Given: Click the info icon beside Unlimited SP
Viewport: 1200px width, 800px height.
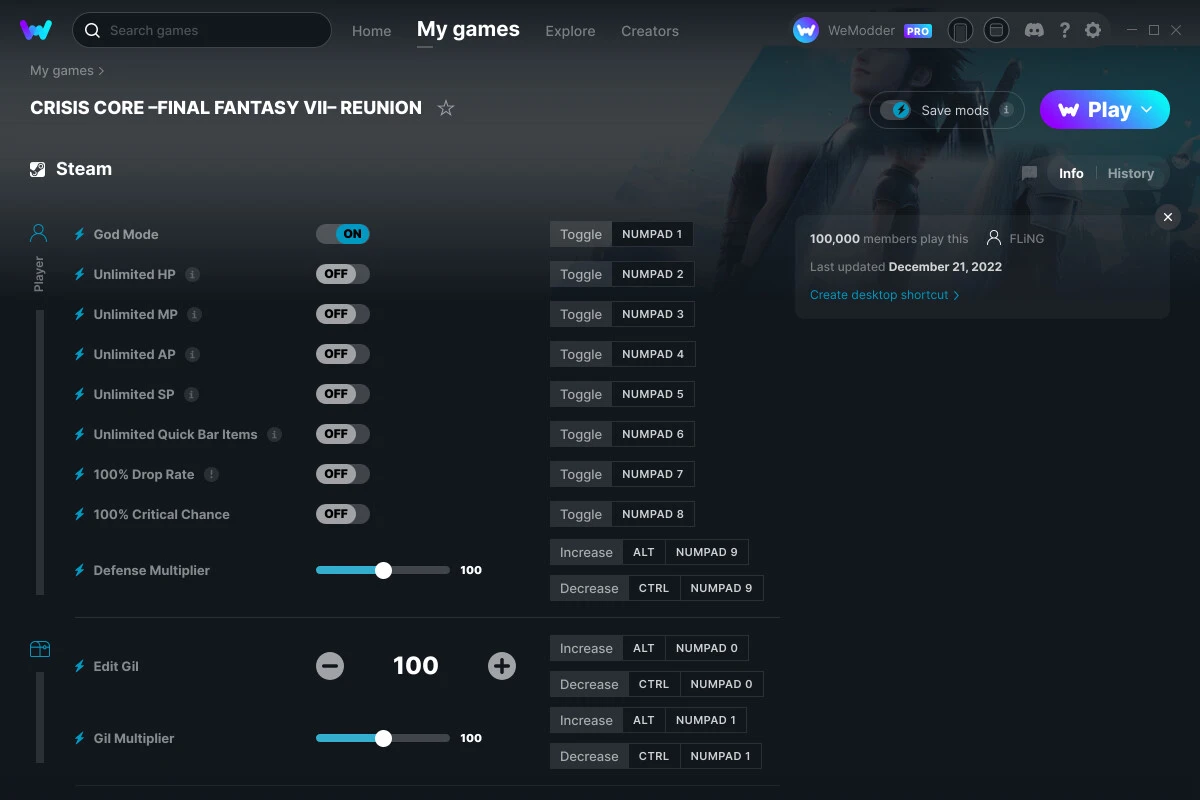Looking at the screenshot, I should (x=192, y=394).
